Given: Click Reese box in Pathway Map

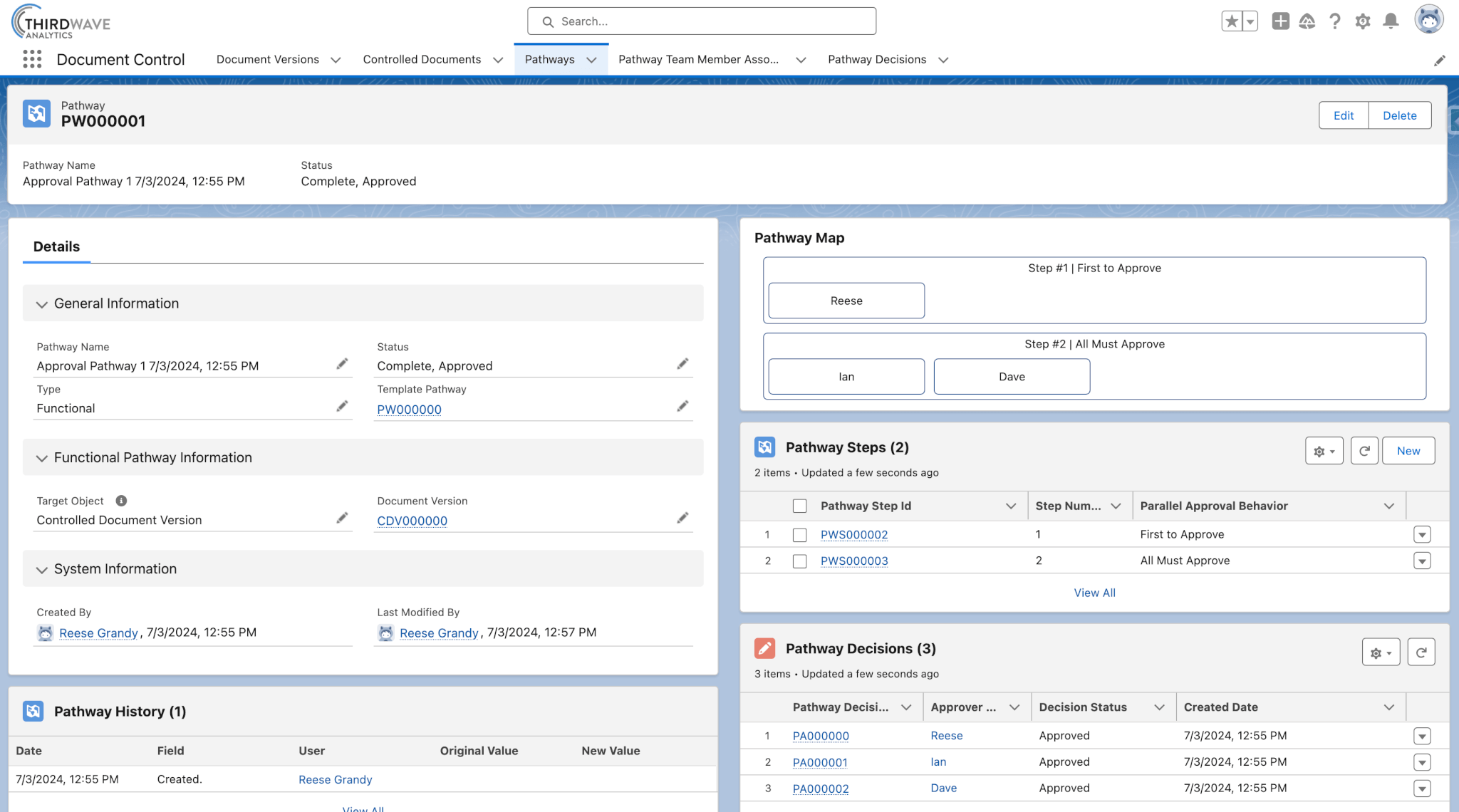Looking at the screenshot, I should [x=846, y=301].
